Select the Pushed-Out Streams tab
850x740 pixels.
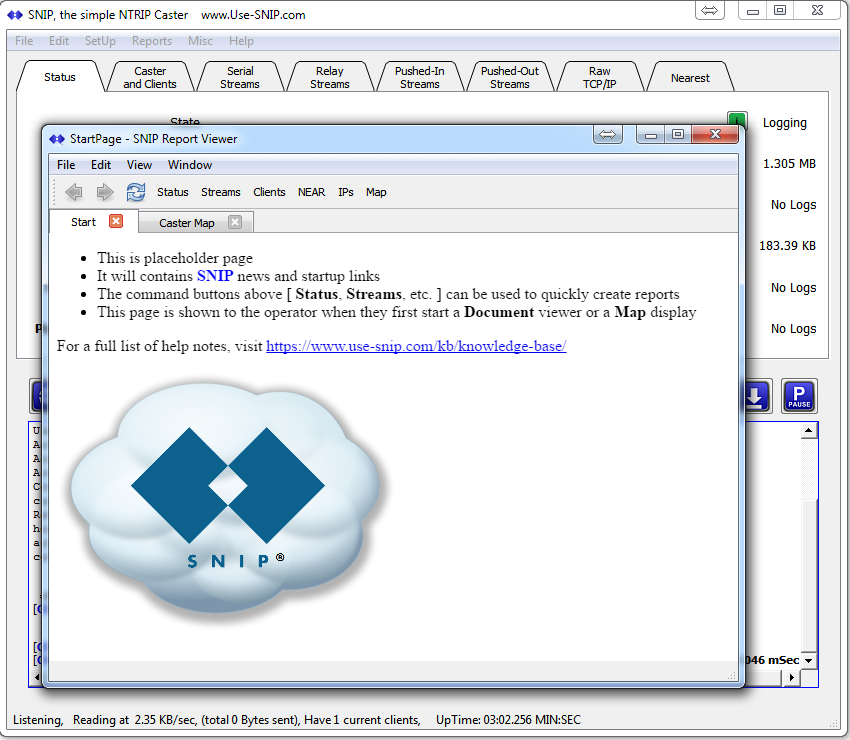point(510,78)
